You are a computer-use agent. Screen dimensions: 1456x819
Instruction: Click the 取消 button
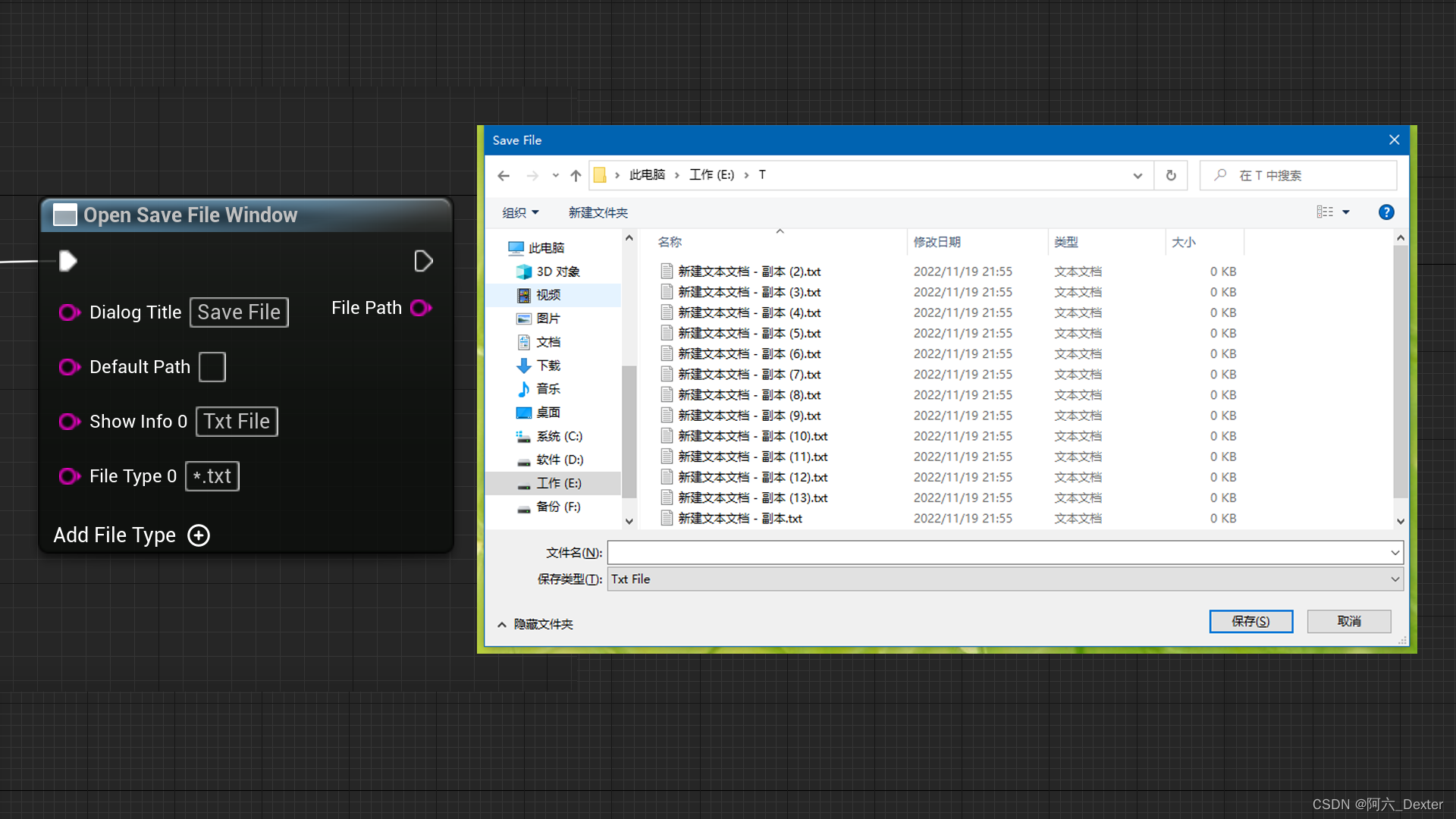click(x=1349, y=621)
